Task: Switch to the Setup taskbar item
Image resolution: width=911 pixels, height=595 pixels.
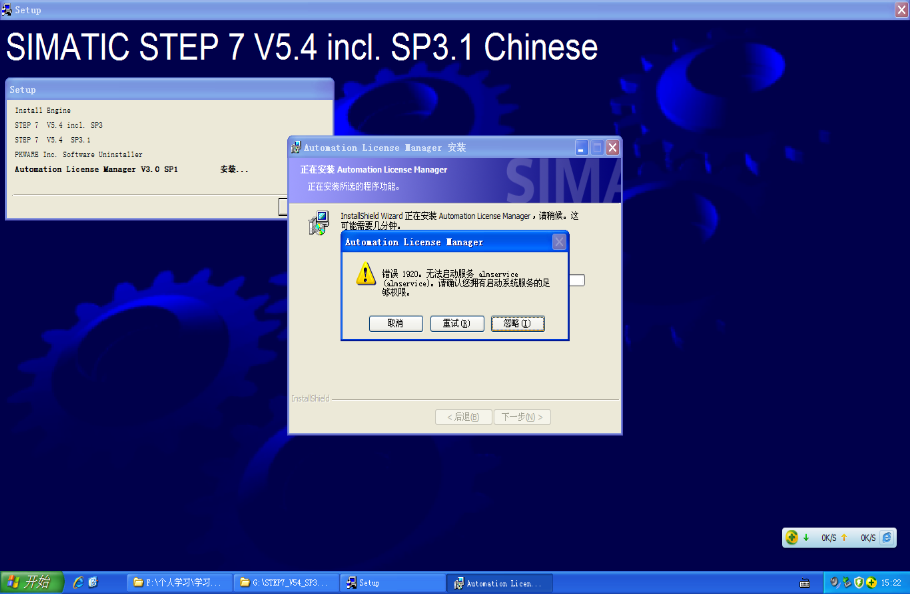Action: coord(393,583)
